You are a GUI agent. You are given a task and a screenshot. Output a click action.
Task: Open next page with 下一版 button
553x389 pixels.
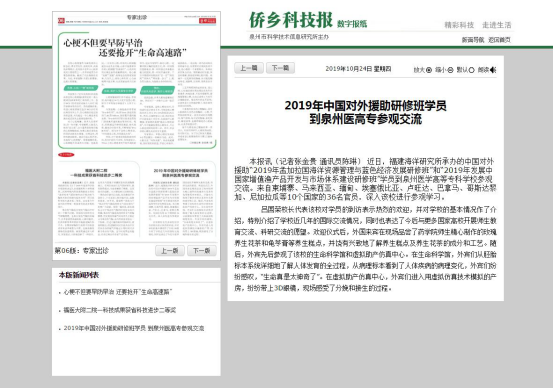click(x=201, y=251)
